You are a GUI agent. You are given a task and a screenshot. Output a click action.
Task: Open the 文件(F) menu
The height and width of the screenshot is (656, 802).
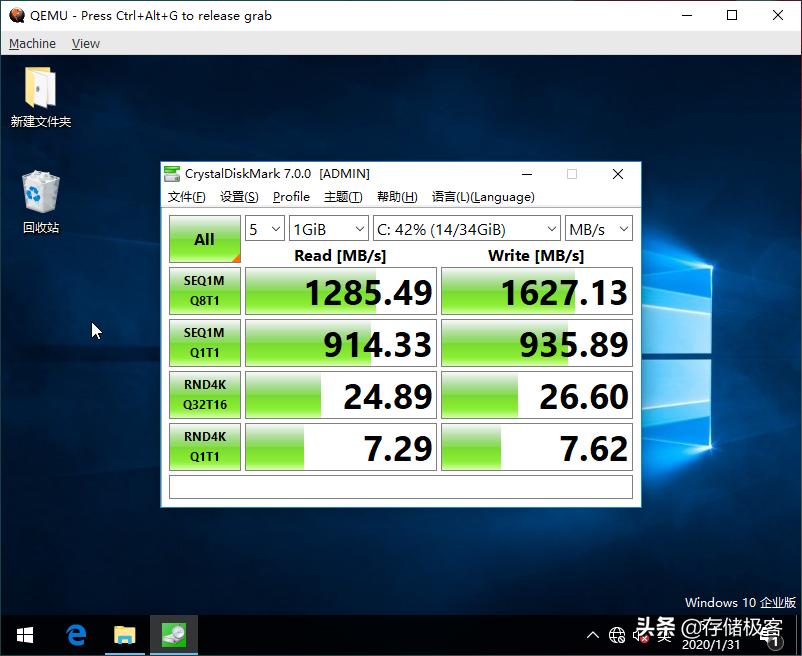pyautogui.click(x=187, y=197)
